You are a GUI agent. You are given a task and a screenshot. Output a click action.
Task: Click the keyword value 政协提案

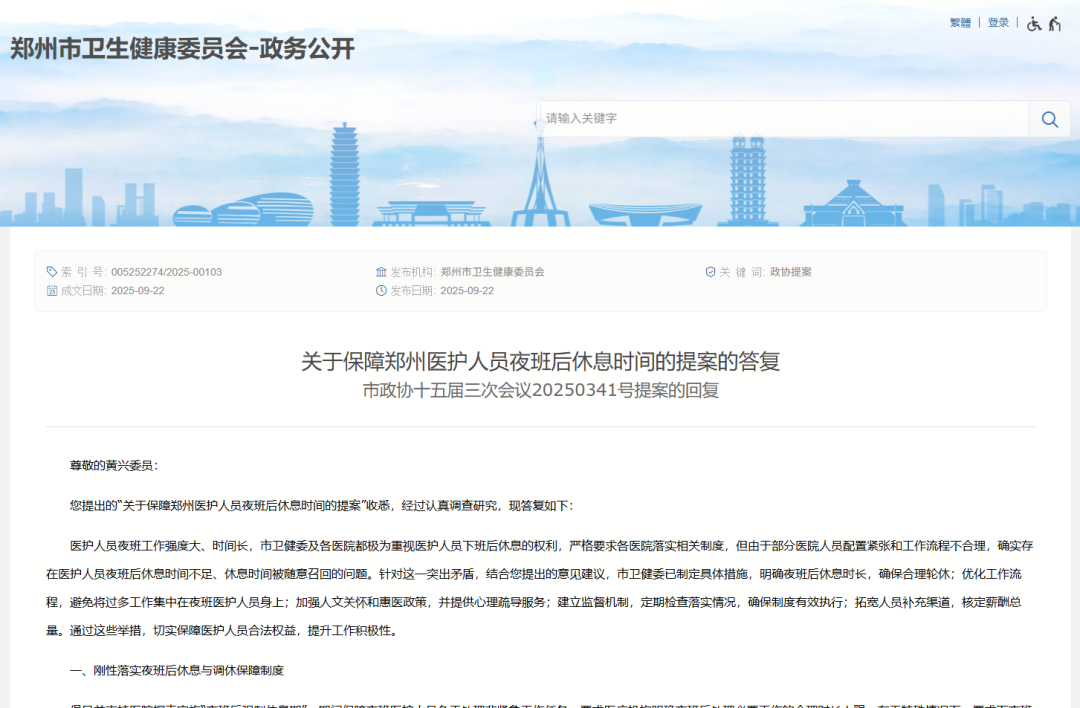[791, 272]
